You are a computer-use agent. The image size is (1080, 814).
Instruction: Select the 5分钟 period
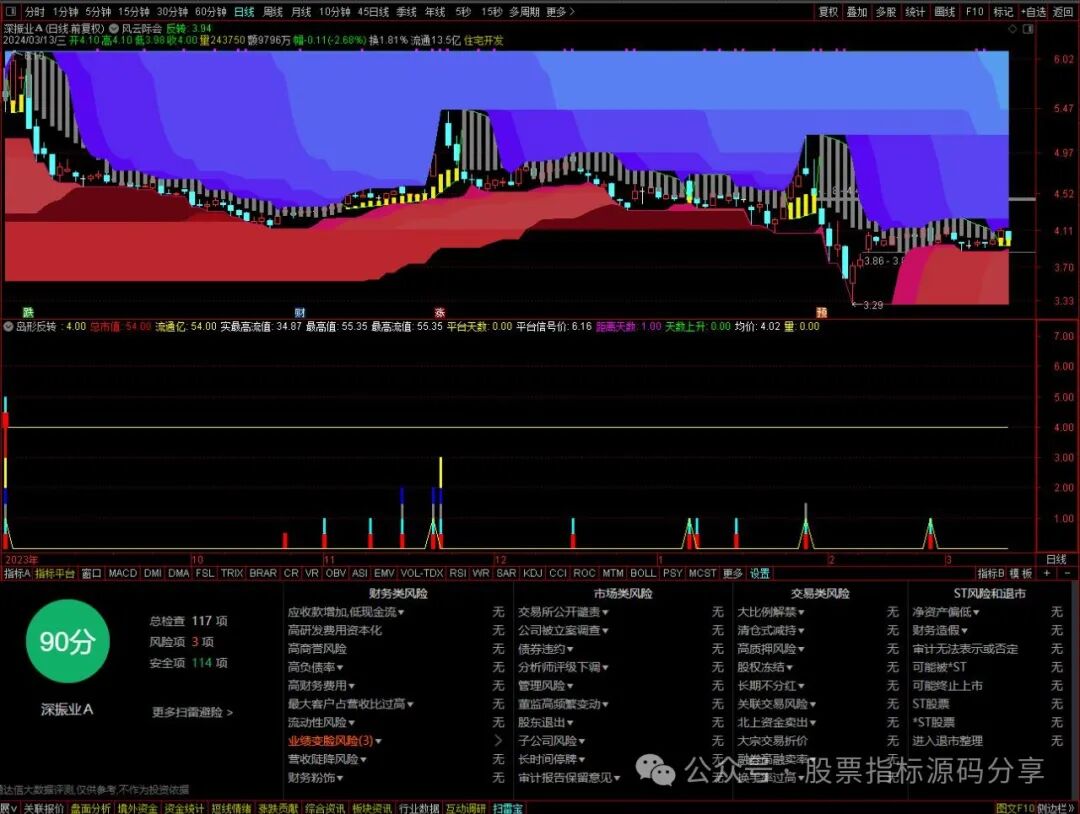click(98, 12)
